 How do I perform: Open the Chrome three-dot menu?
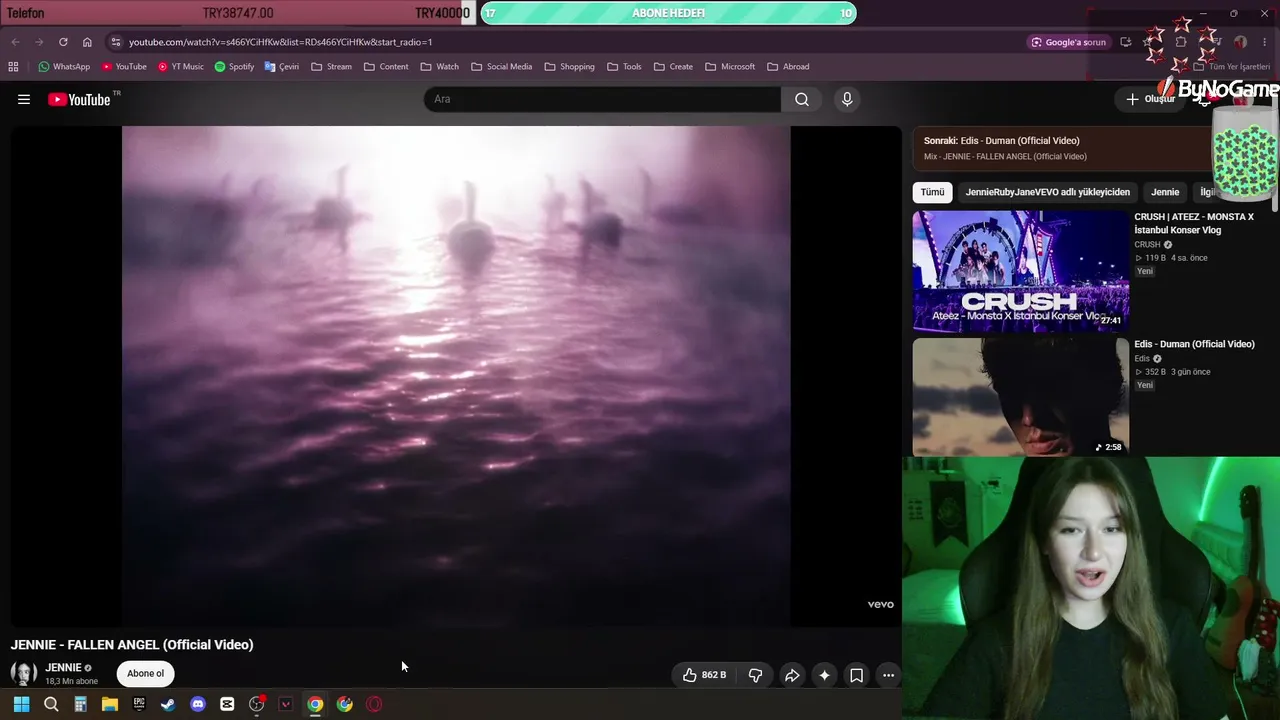click(1265, 42)
